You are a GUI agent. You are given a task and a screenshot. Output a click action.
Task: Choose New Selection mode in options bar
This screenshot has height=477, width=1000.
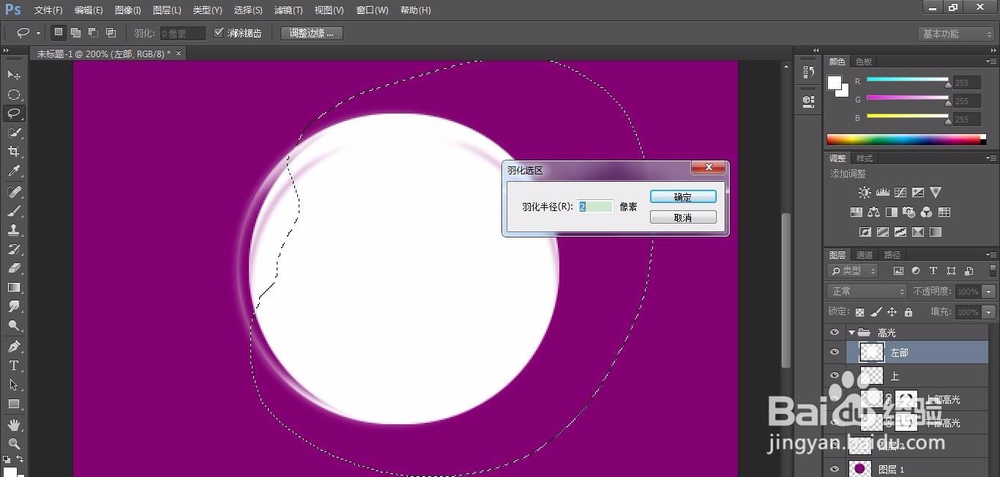click(59, 33)
